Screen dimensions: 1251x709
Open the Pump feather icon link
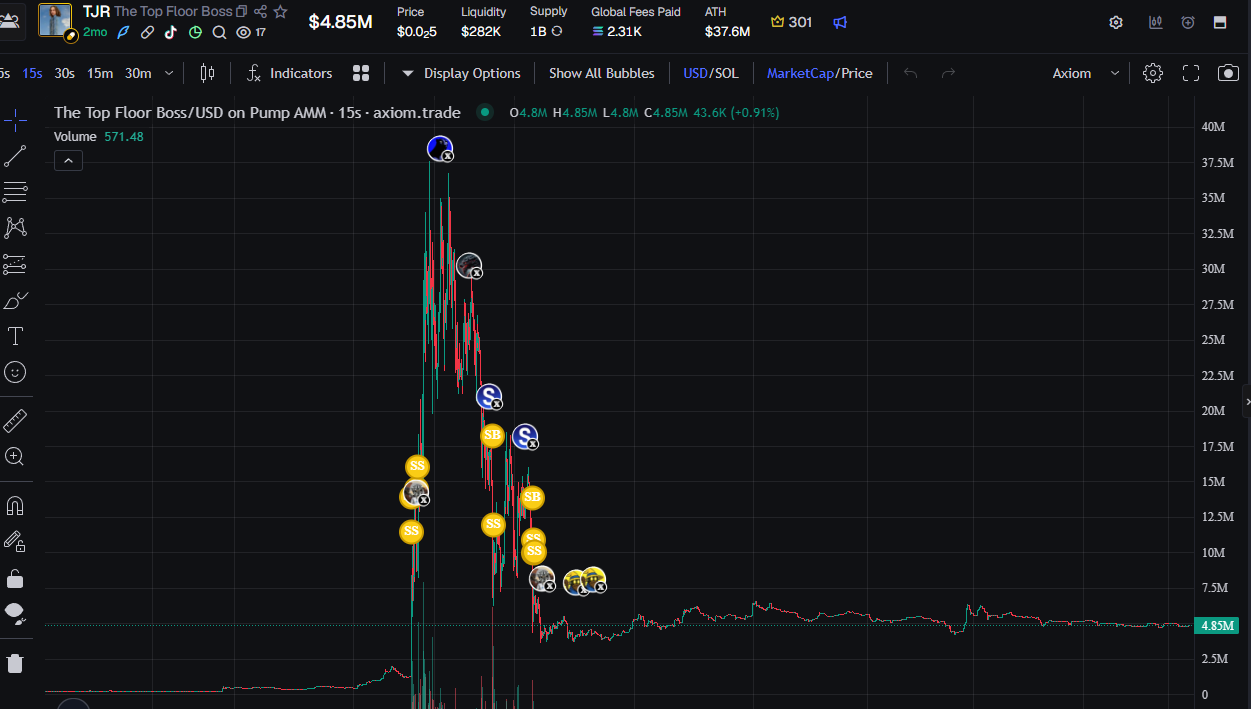point(124,32)
